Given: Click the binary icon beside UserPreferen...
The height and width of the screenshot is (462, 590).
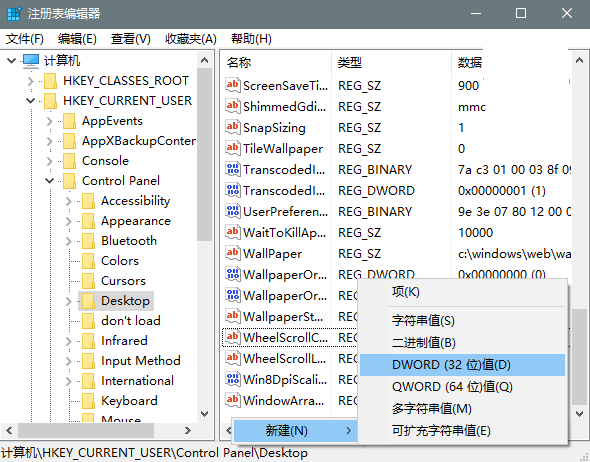Looking at the screenshot, I should (x=233, y=211).
